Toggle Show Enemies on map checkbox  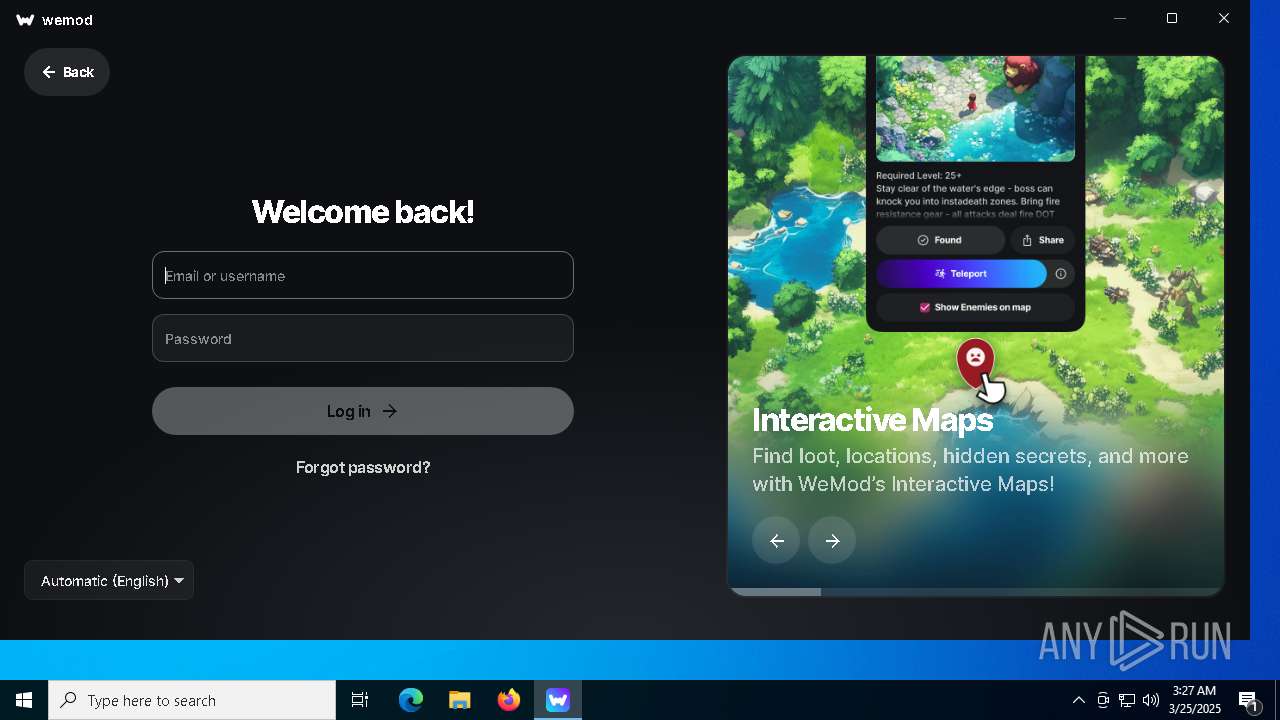point(925,307)
